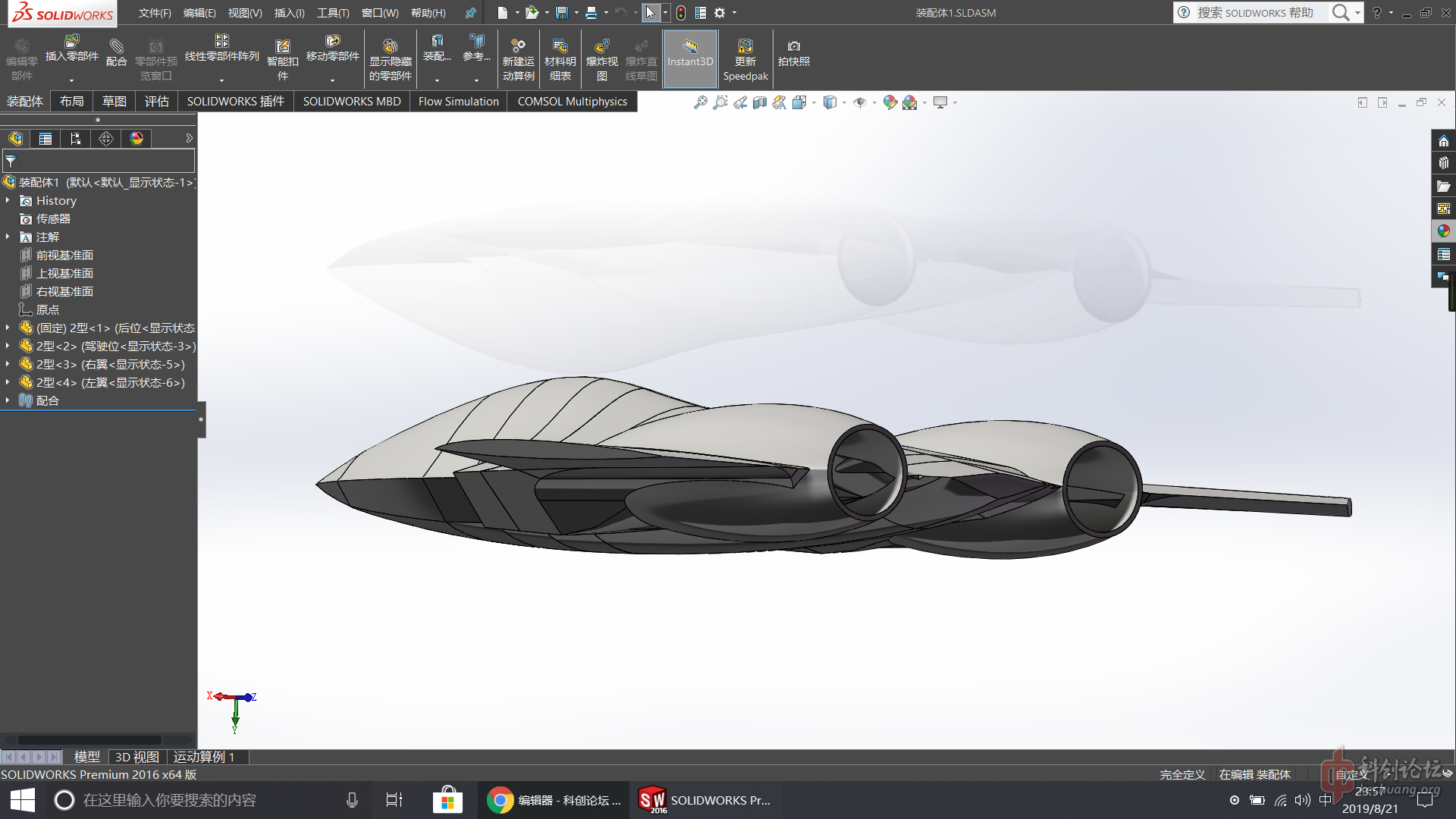Open the Bill of Materials (材料明细表) tool
This screenshot has width=1456, height=819.
560,59
